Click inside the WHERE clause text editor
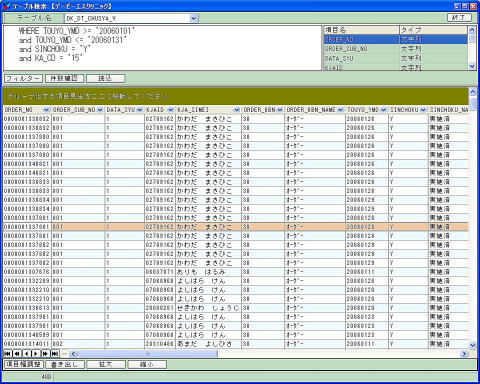The height and width of the screenshot is (384, 480). 162,48
